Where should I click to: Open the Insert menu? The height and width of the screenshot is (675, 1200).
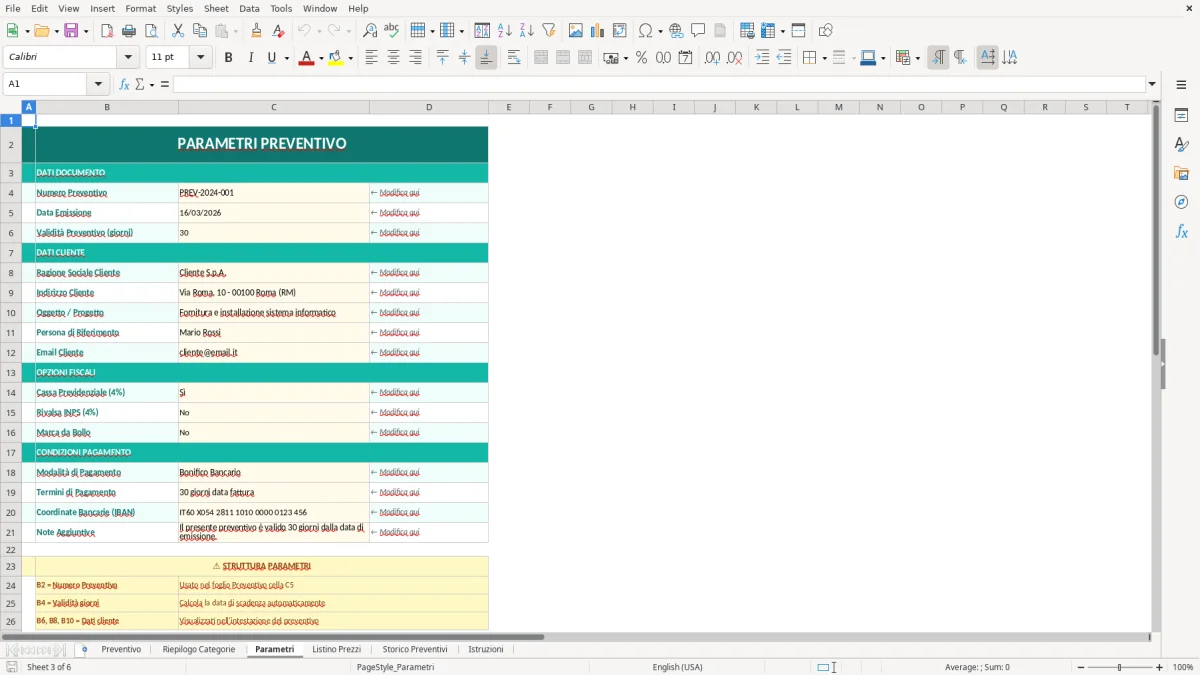103,8
